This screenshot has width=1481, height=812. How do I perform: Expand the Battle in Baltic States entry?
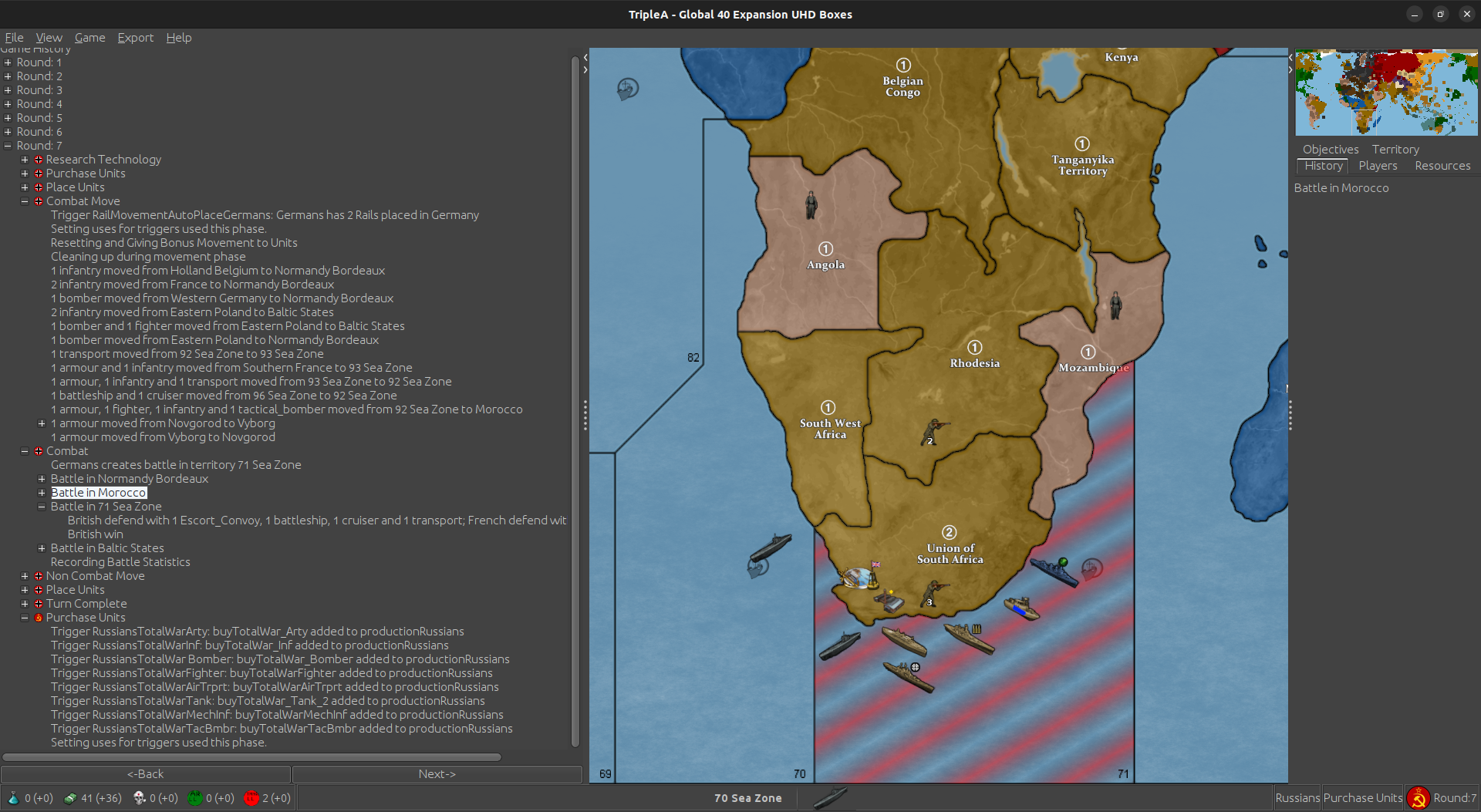[x=42, y=548]
